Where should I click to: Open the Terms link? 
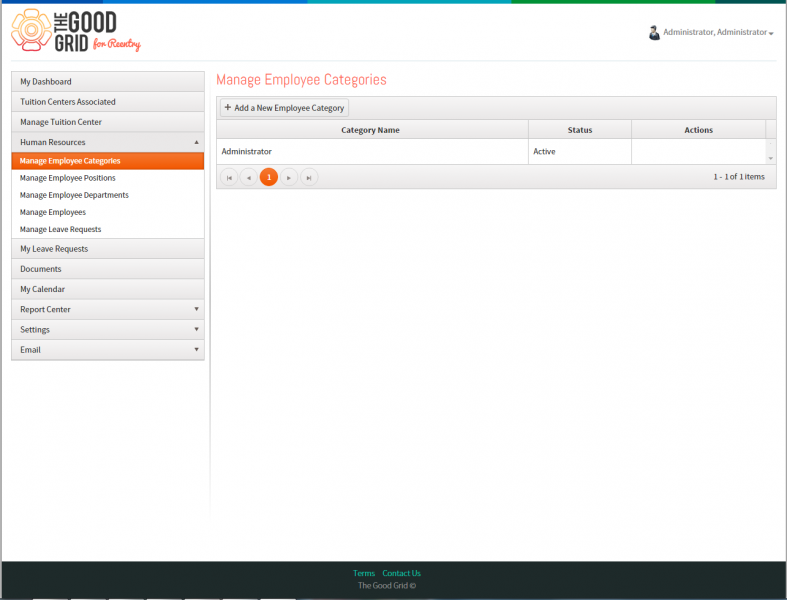364,573
